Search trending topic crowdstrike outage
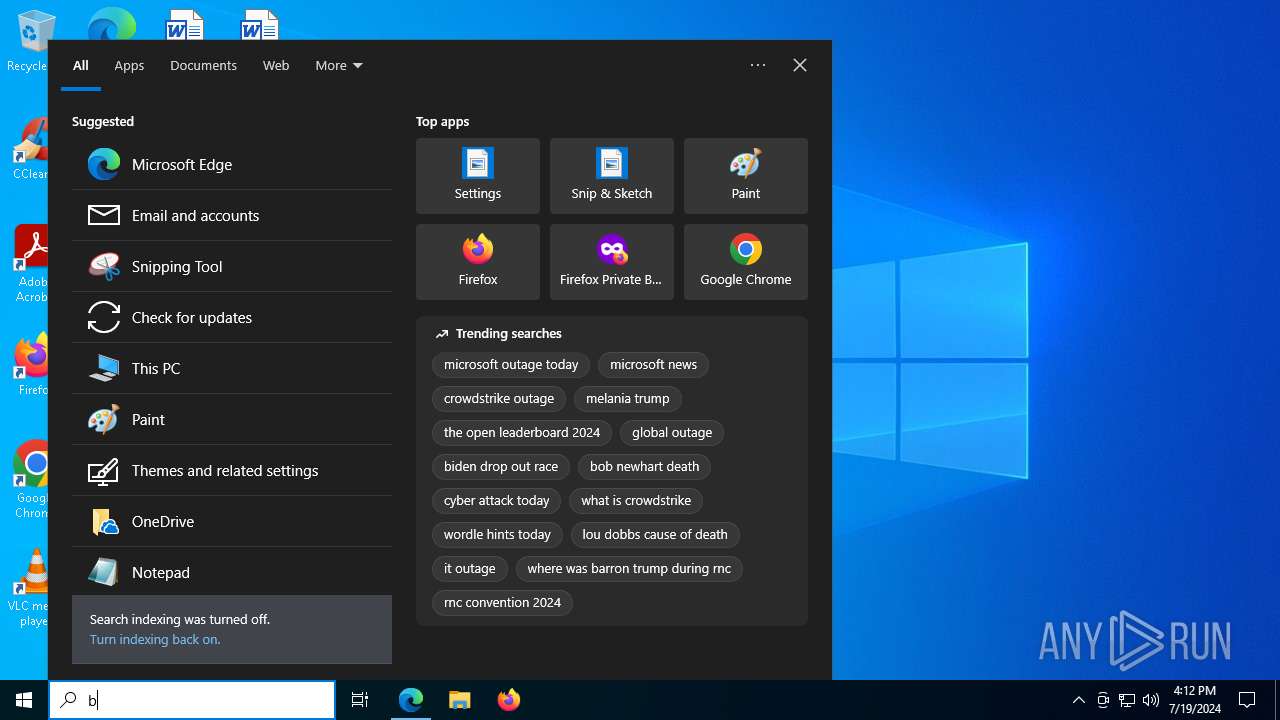 coord(499,399)
